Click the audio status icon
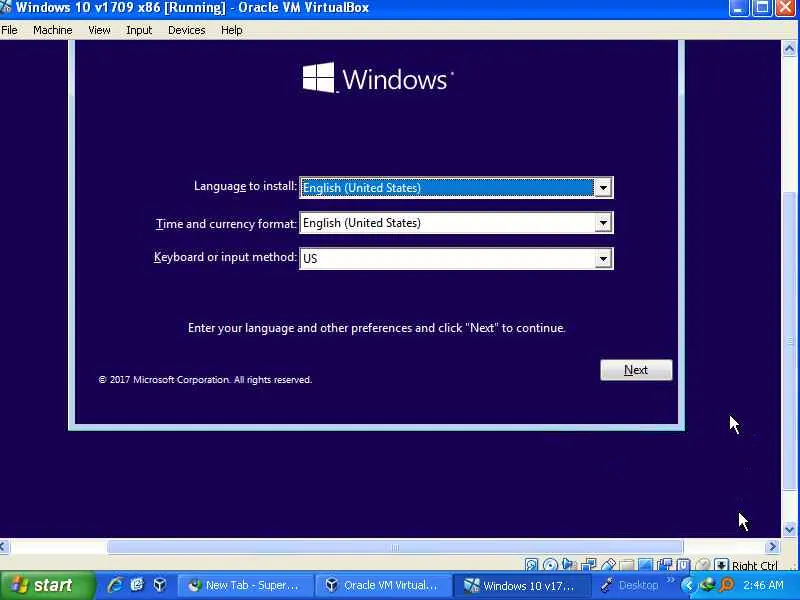Screen dimensions: 800x600 568,564
